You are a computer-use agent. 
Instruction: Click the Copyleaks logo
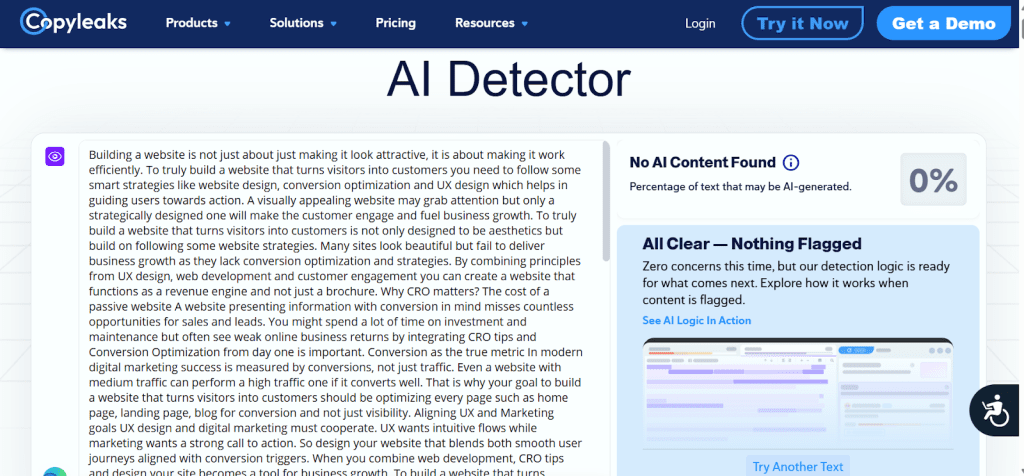tap(75, 22)
